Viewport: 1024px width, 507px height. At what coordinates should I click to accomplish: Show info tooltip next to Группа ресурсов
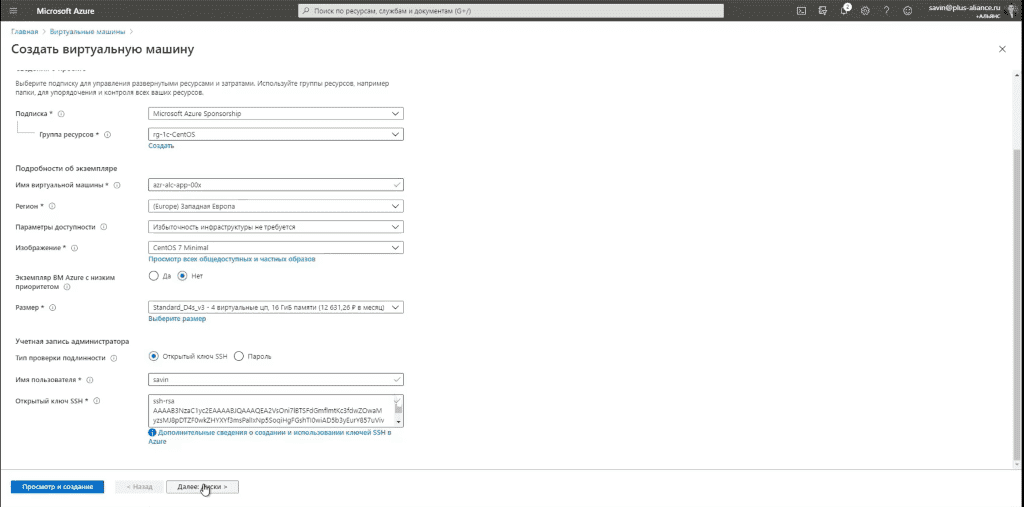coord(108,135)
